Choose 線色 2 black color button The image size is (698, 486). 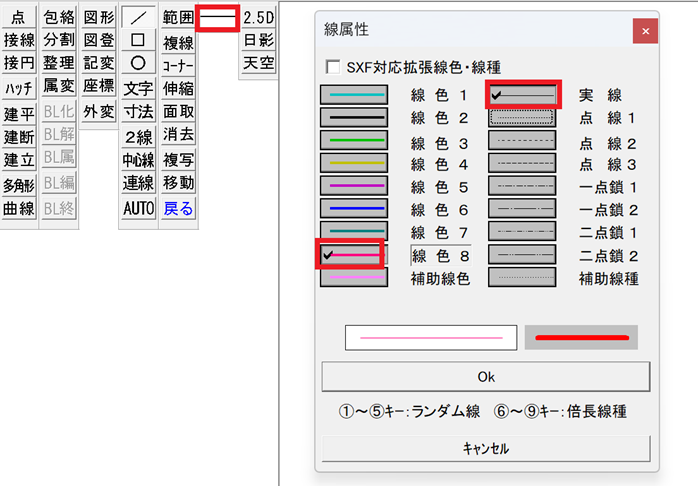(x=354, y=117)
